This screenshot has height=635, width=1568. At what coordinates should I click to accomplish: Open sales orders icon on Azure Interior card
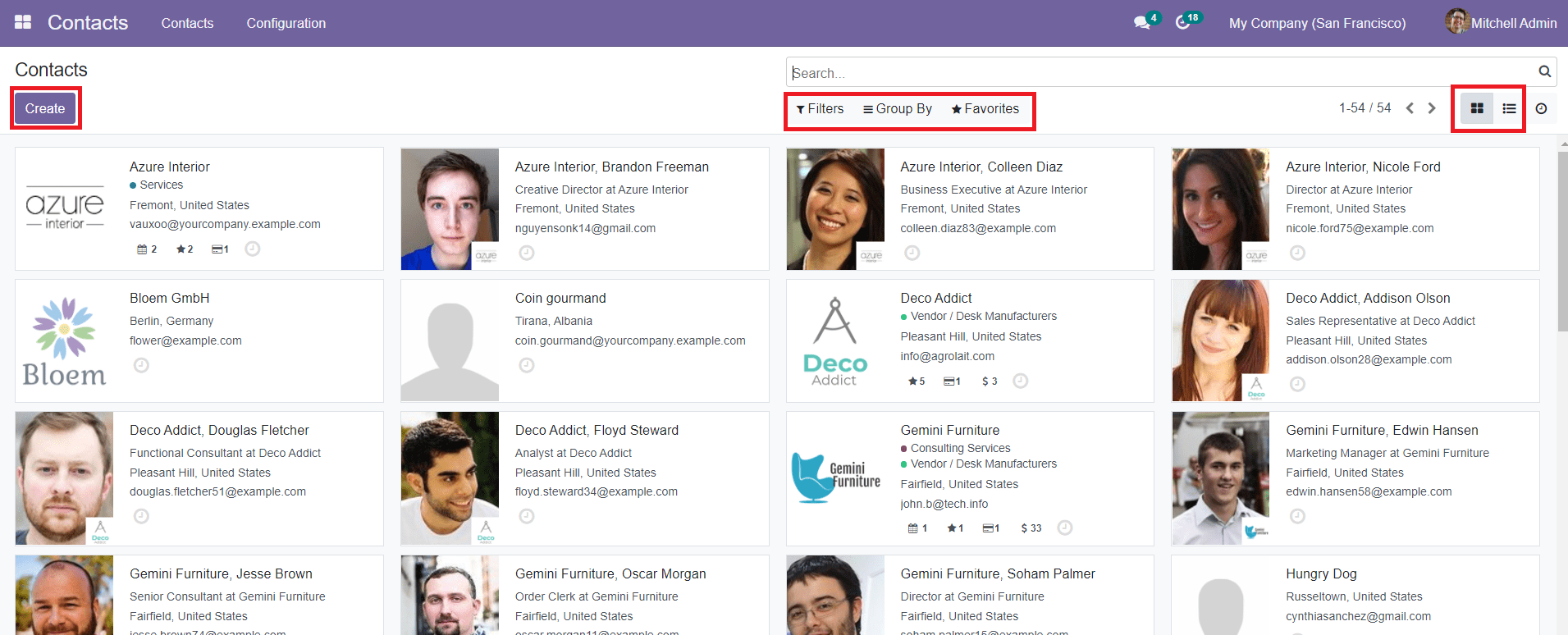[x=220, y=249]
